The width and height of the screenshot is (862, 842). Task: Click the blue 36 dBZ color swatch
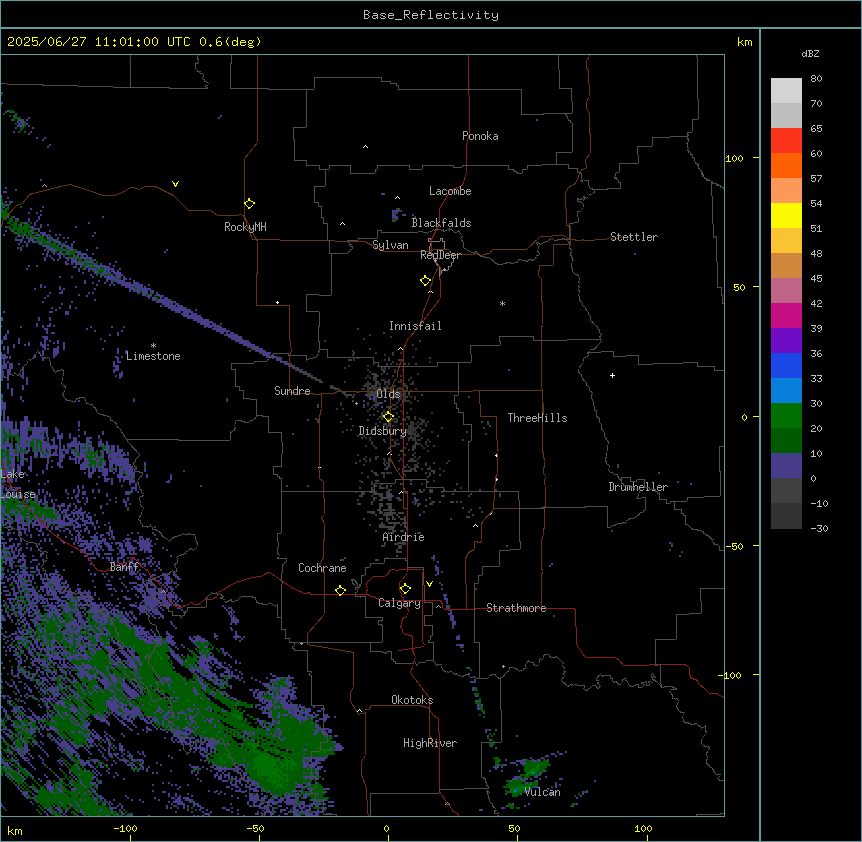(786, 365)
